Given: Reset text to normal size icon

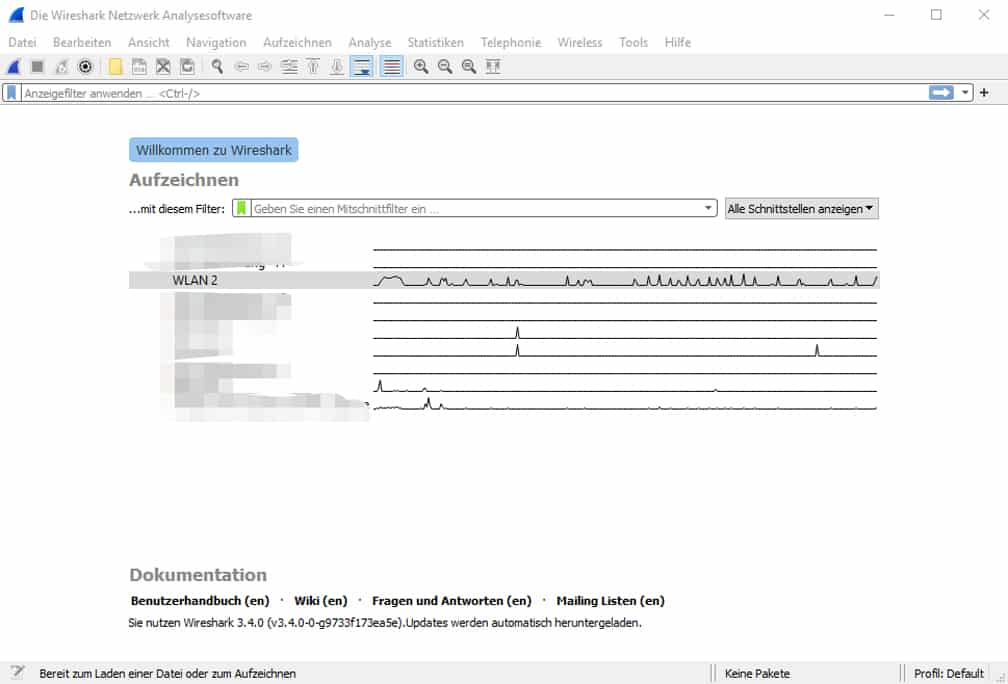Looking at the screenshot, I should tap(469, 66).
